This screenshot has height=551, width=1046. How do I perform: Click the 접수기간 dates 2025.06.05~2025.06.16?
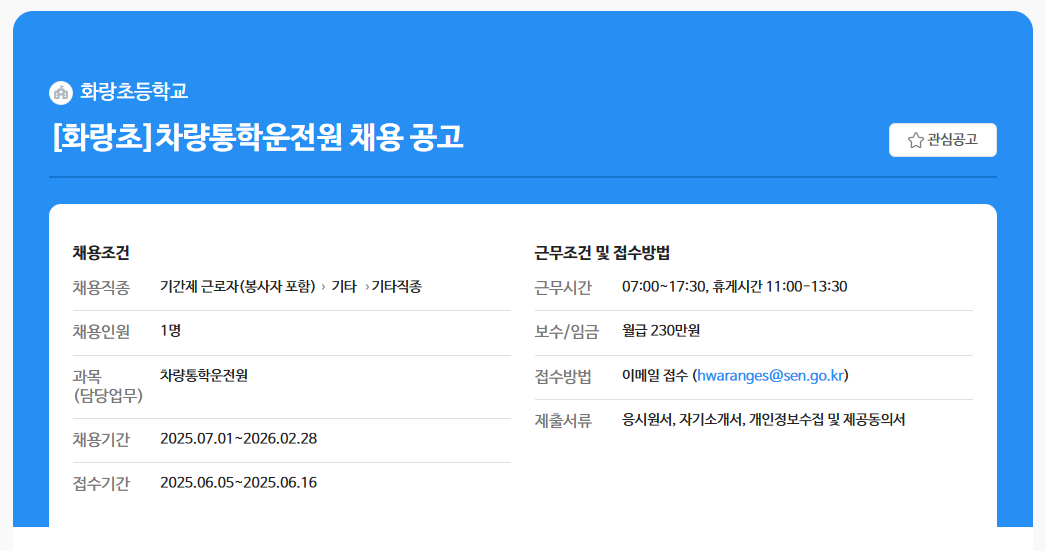coord(238,483)
